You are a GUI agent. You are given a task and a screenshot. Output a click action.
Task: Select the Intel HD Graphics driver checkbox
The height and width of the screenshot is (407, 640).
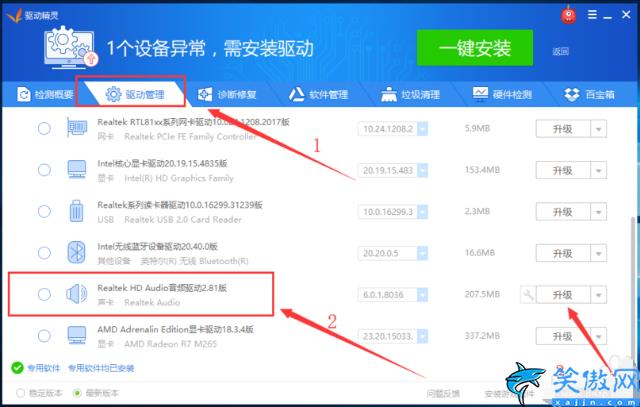(x=44, y=170)
